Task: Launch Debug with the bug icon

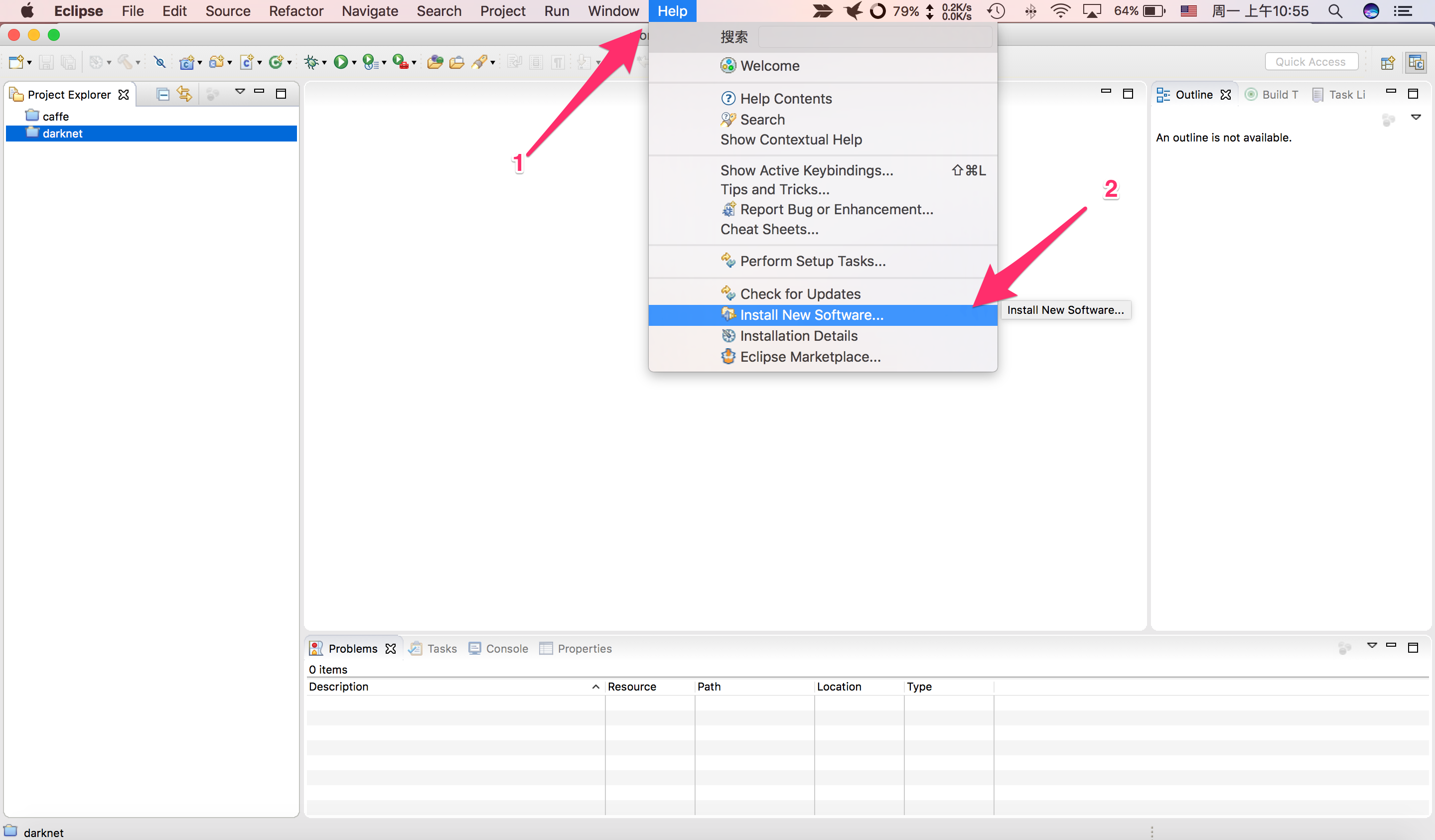Action: tap(311, 62)
